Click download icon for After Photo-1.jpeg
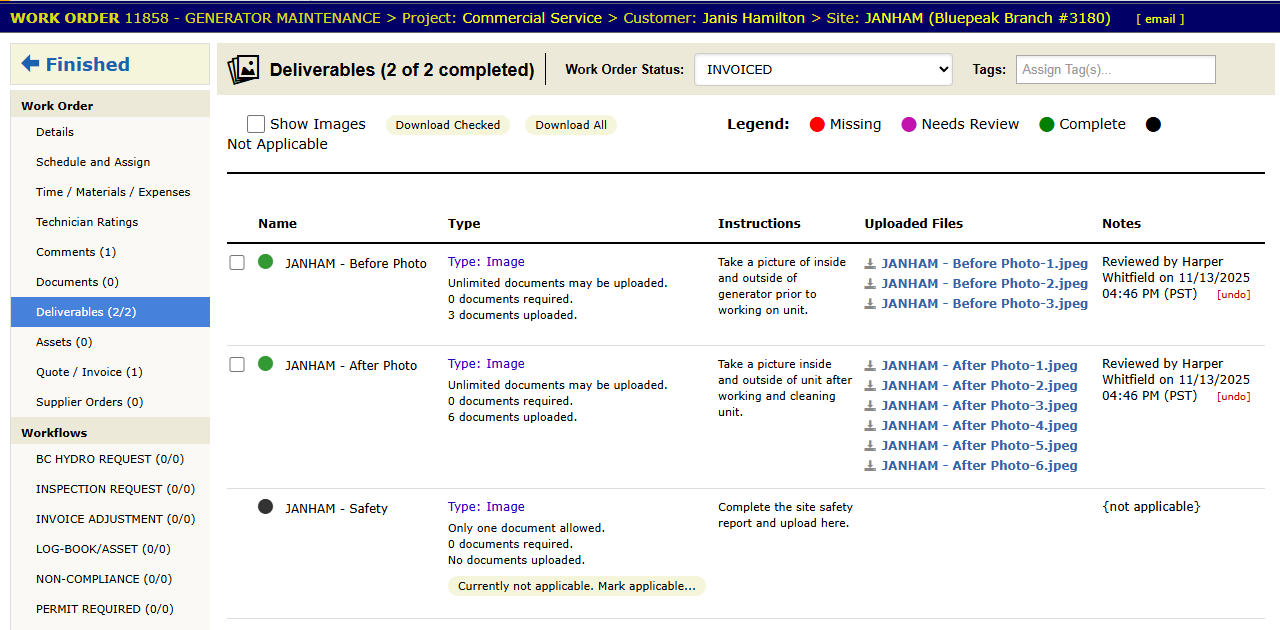This screenshot has width=1280, height=630. click(x=870, y=366)
